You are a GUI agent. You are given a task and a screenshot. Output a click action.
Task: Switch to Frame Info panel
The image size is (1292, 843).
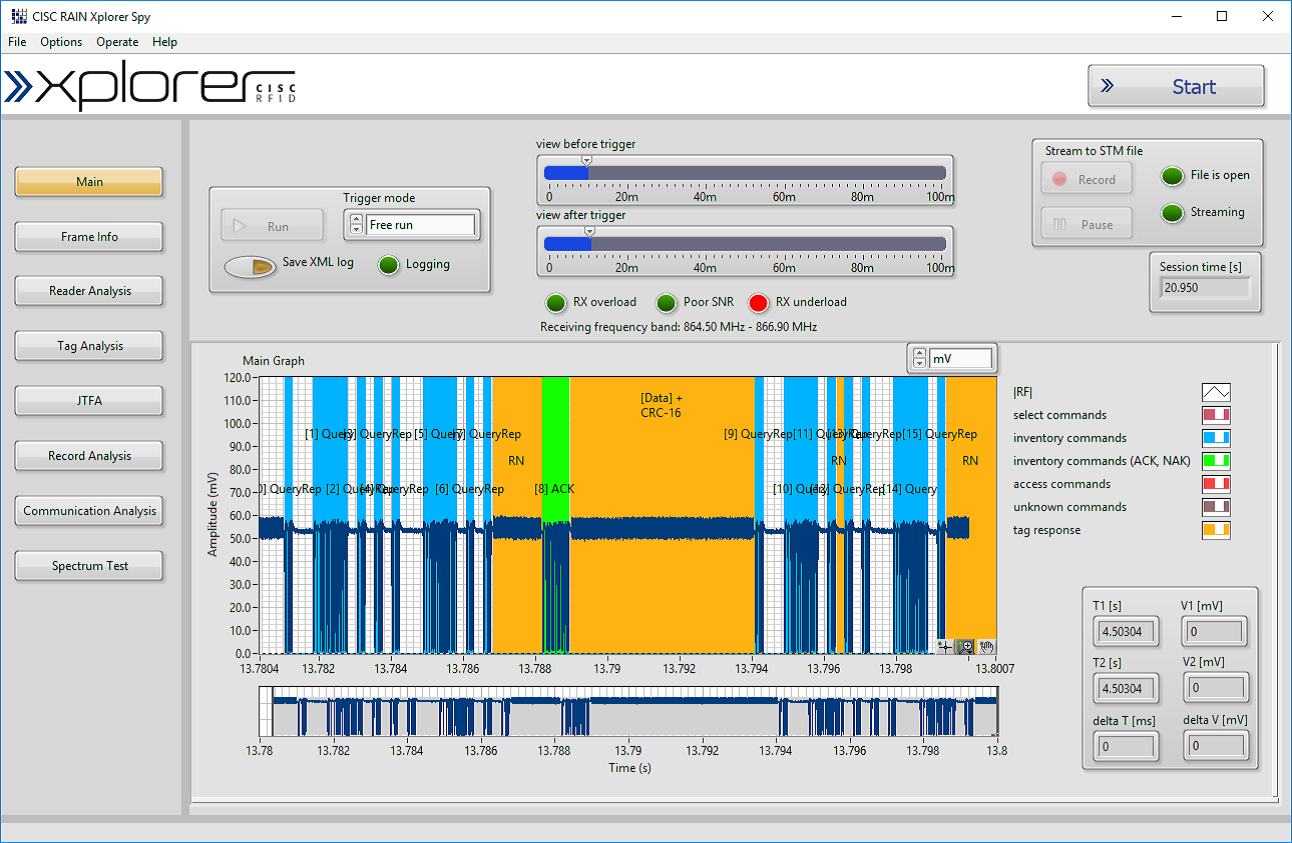pyautogui.click(x=89, y=237)
